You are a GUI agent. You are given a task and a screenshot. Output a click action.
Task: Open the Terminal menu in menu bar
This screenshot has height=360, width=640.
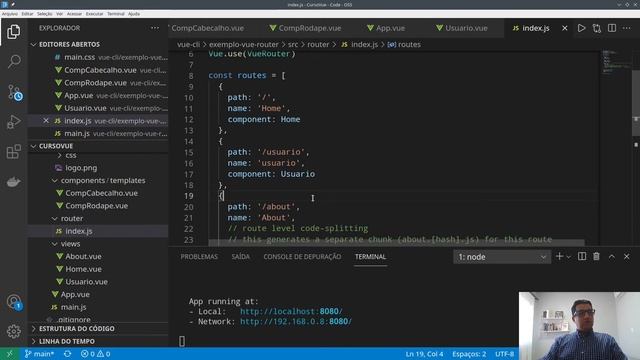pos(116,14)
